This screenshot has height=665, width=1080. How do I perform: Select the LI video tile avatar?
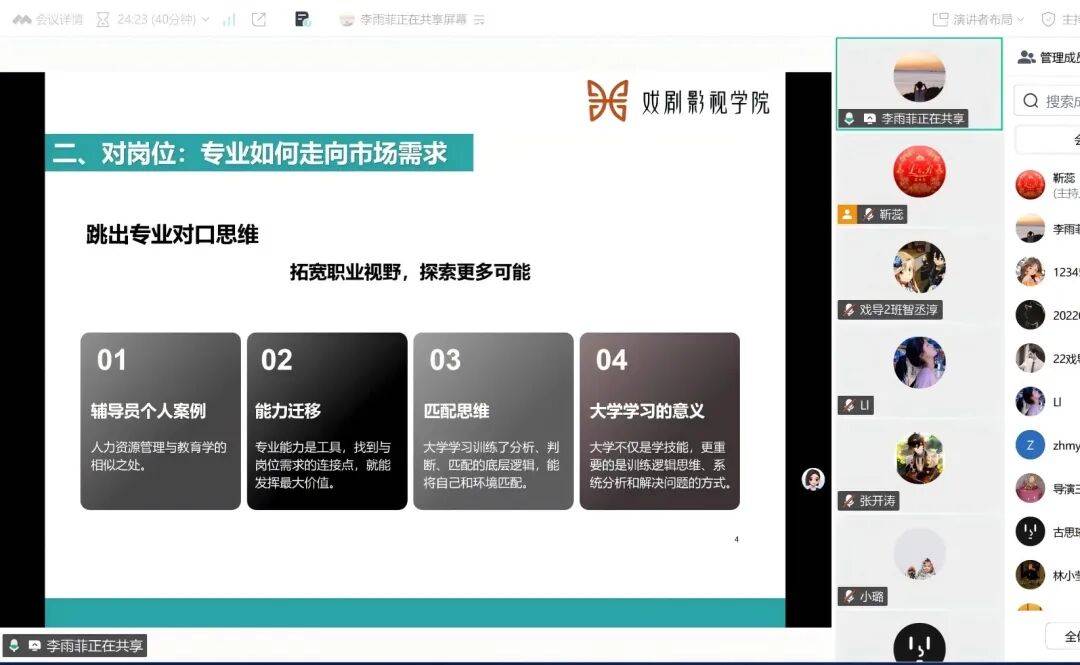coord(919,362)
